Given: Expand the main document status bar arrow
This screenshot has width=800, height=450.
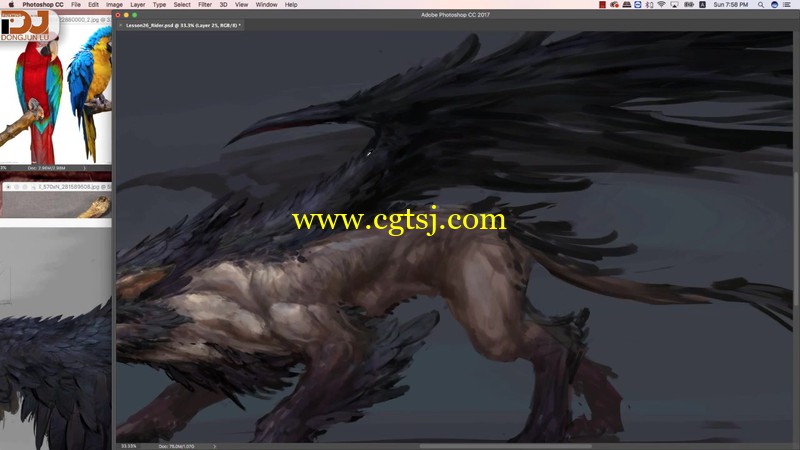Looking at the screenshot, I should (x=214, y=446).
